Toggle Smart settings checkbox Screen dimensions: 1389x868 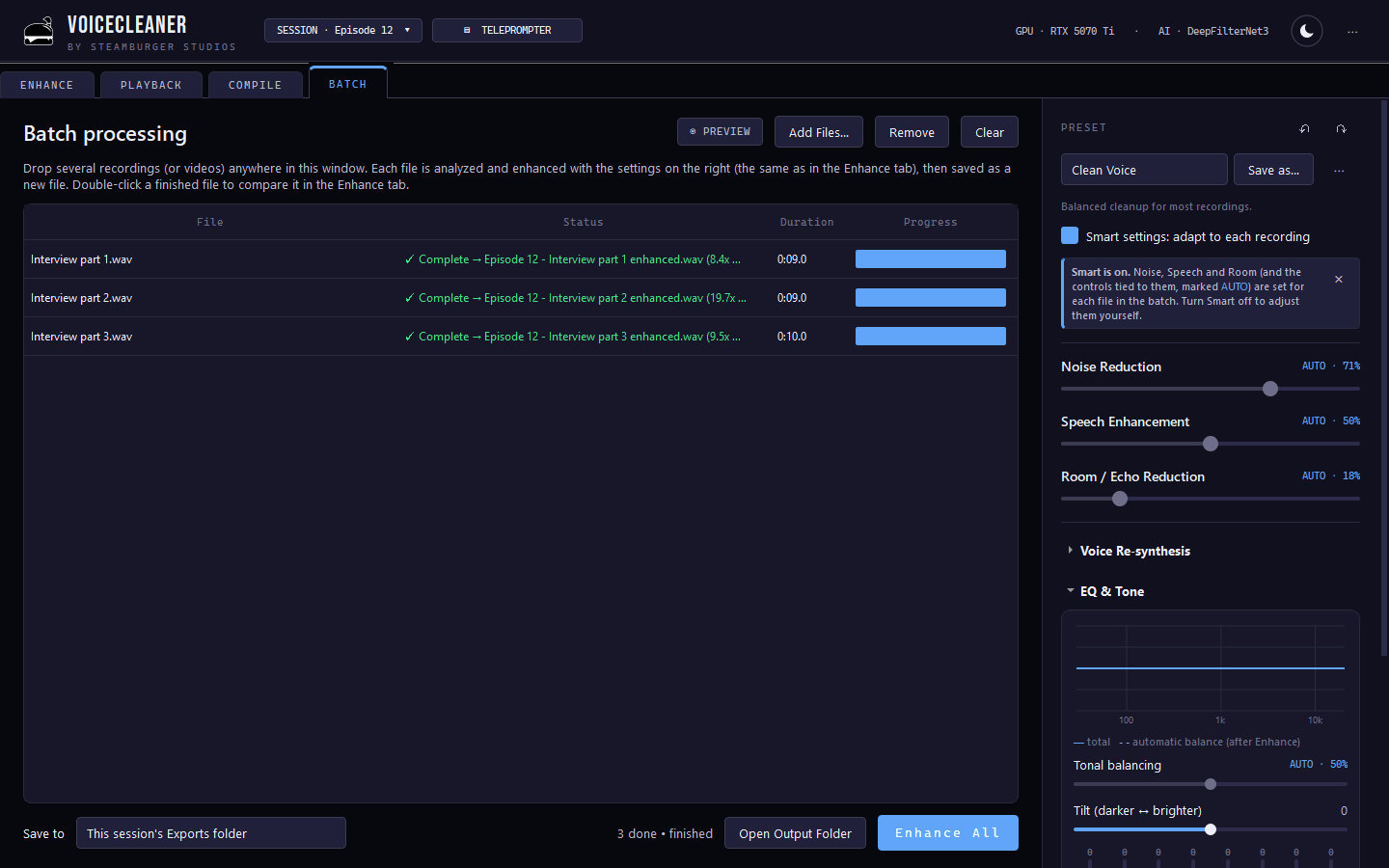[1070, 235]
